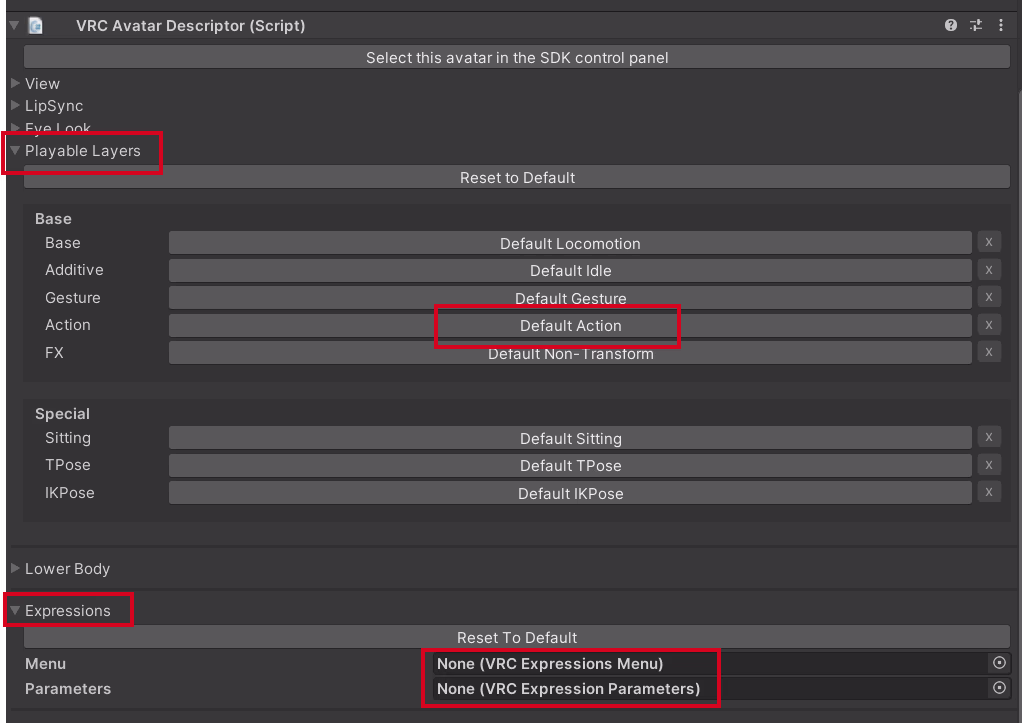
Task: Click the Action layer label
Action: click(68, 325)
